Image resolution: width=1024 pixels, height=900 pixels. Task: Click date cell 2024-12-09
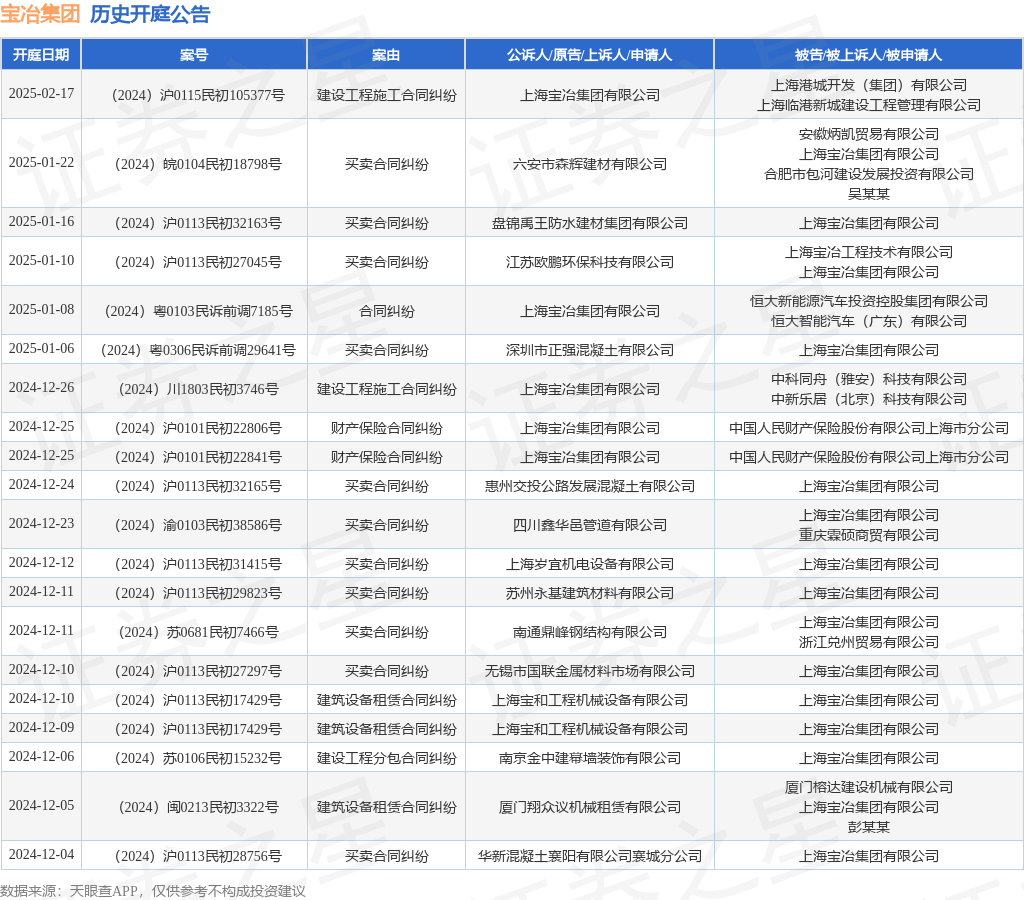click(41, 727)
